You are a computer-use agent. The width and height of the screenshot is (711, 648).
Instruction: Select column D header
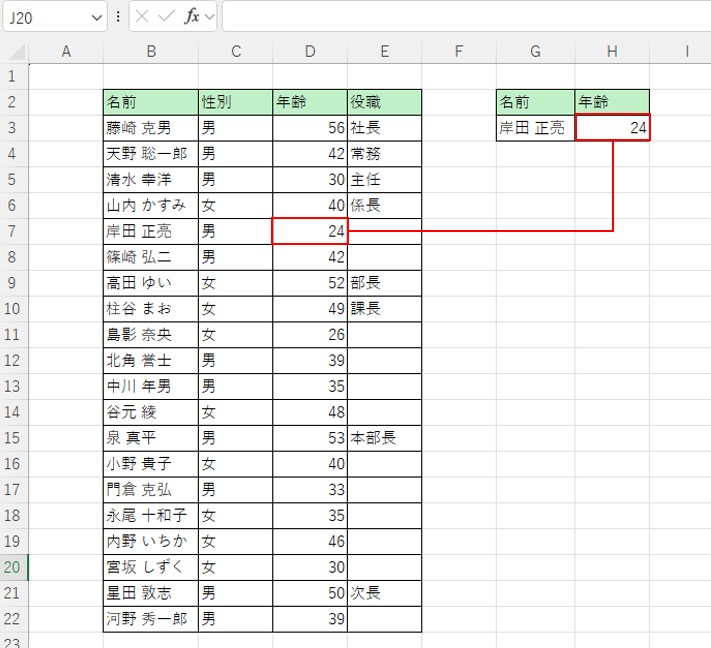tap(310, 52)
